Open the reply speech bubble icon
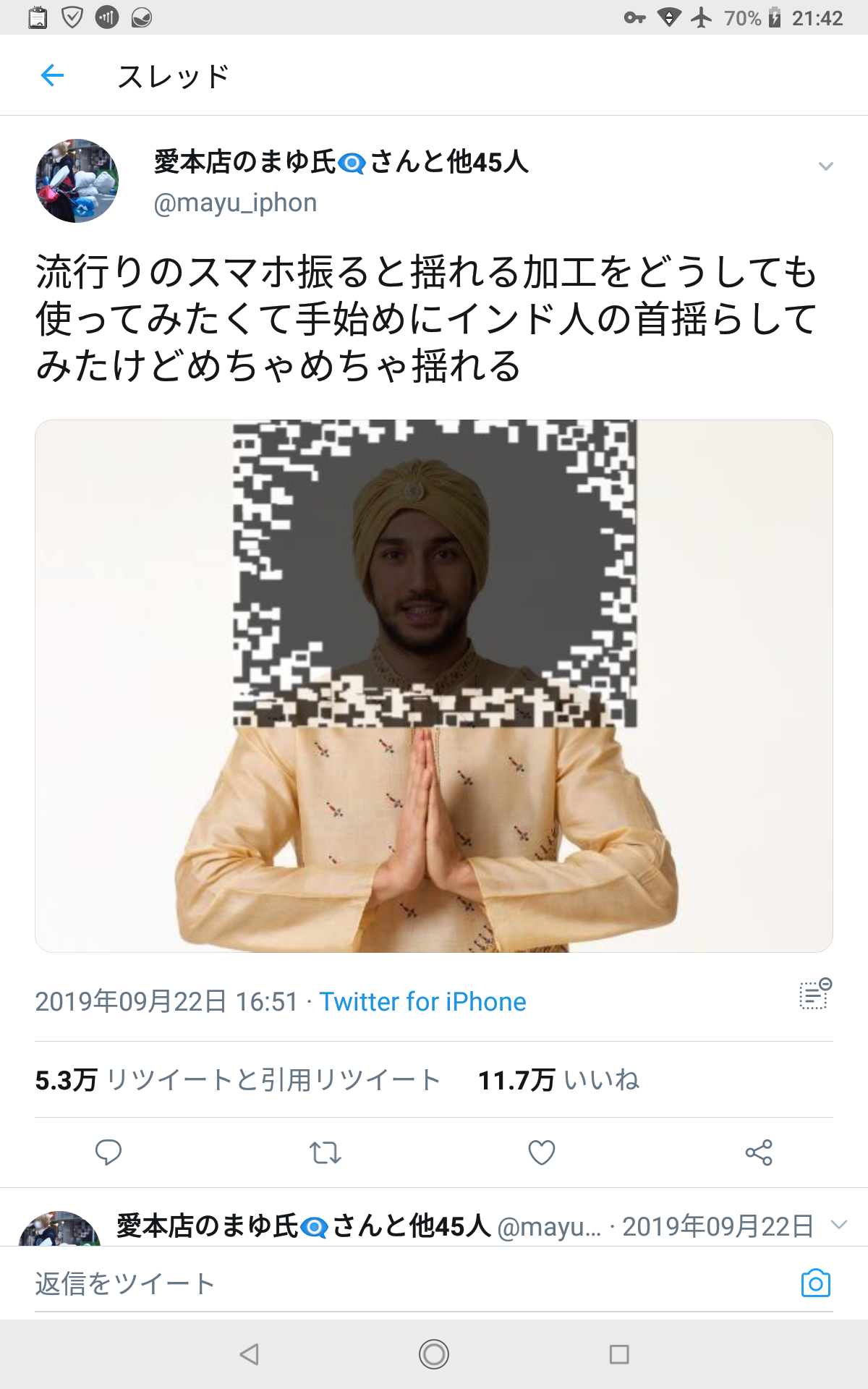 click(109, 1152)
